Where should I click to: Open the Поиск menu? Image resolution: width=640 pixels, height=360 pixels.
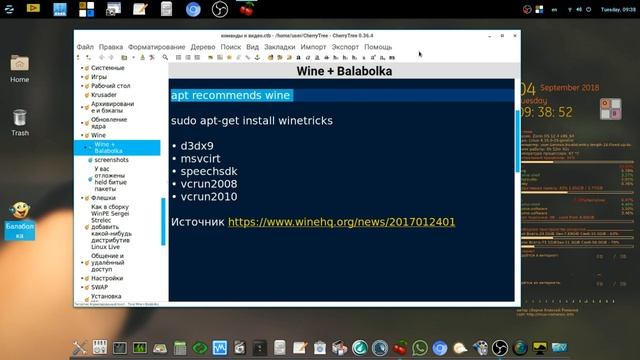coord(231,47)
